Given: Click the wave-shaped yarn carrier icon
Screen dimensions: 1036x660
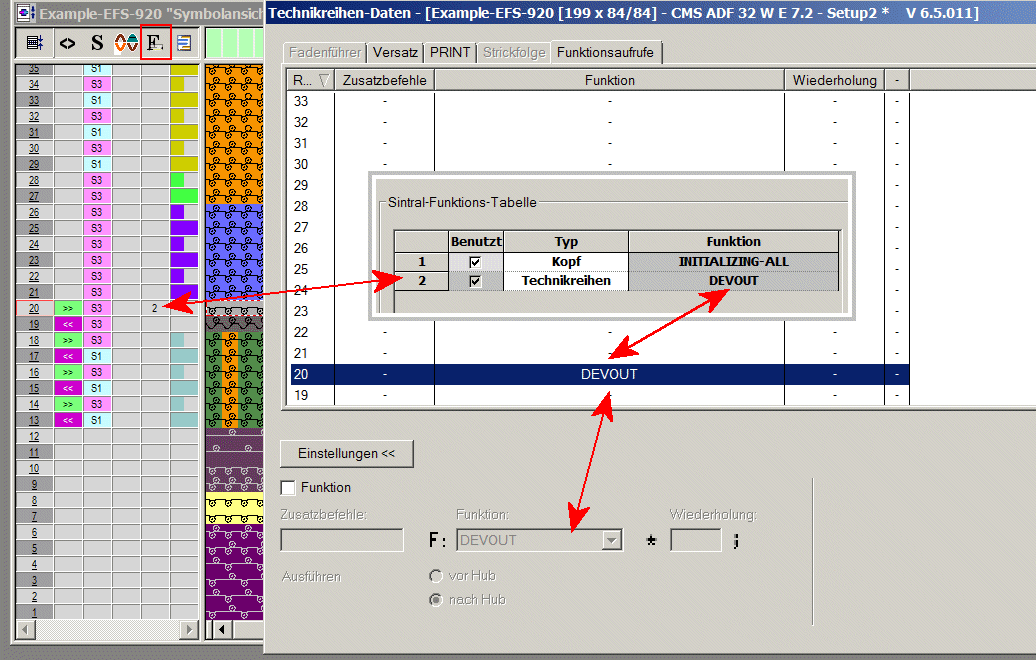Looking at the screenshot, I should (x=126, y=43).
